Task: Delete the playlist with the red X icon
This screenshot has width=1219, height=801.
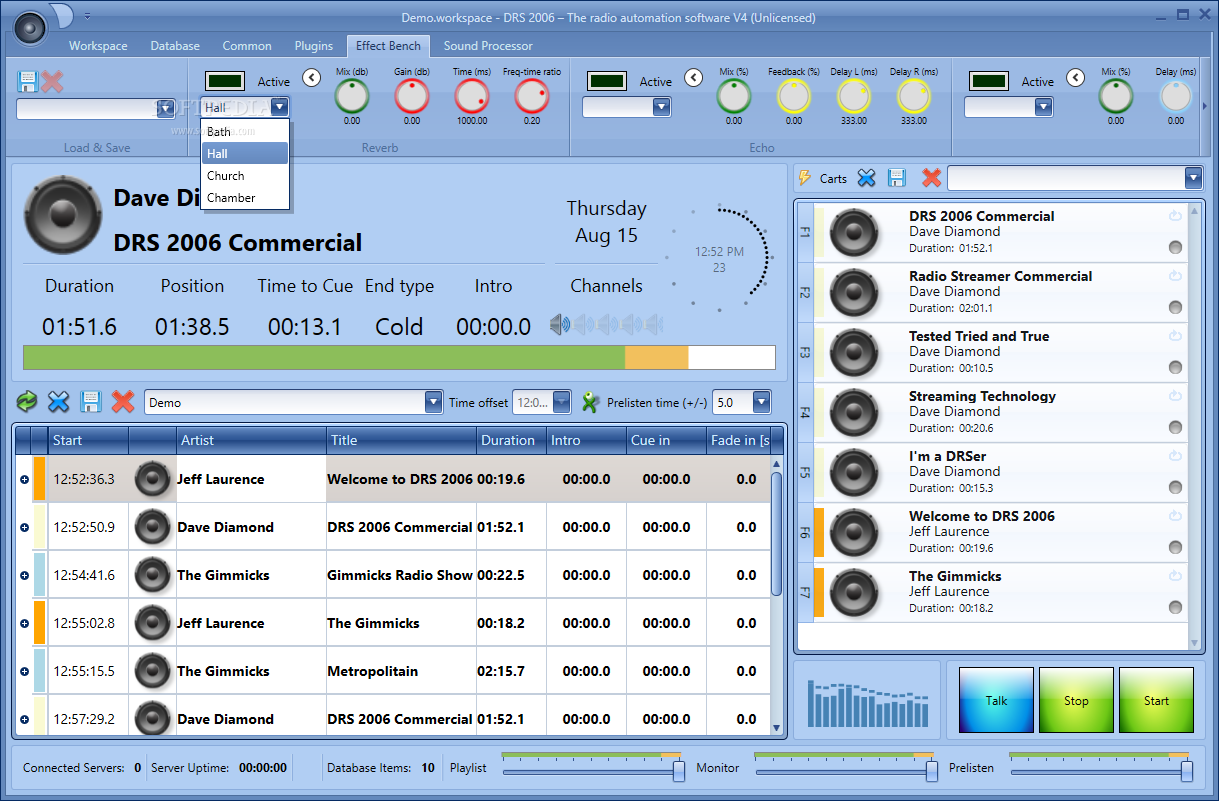Action: pyautogui.click(x=123, y=402)
